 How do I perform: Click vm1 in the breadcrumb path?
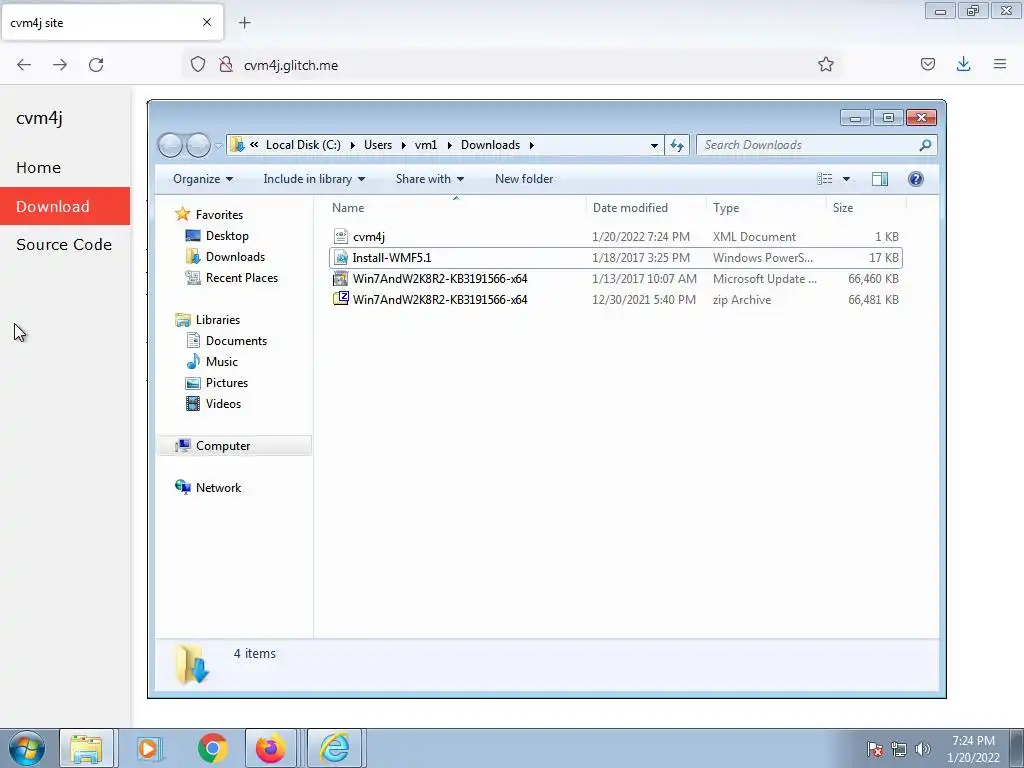pos(426,145)
